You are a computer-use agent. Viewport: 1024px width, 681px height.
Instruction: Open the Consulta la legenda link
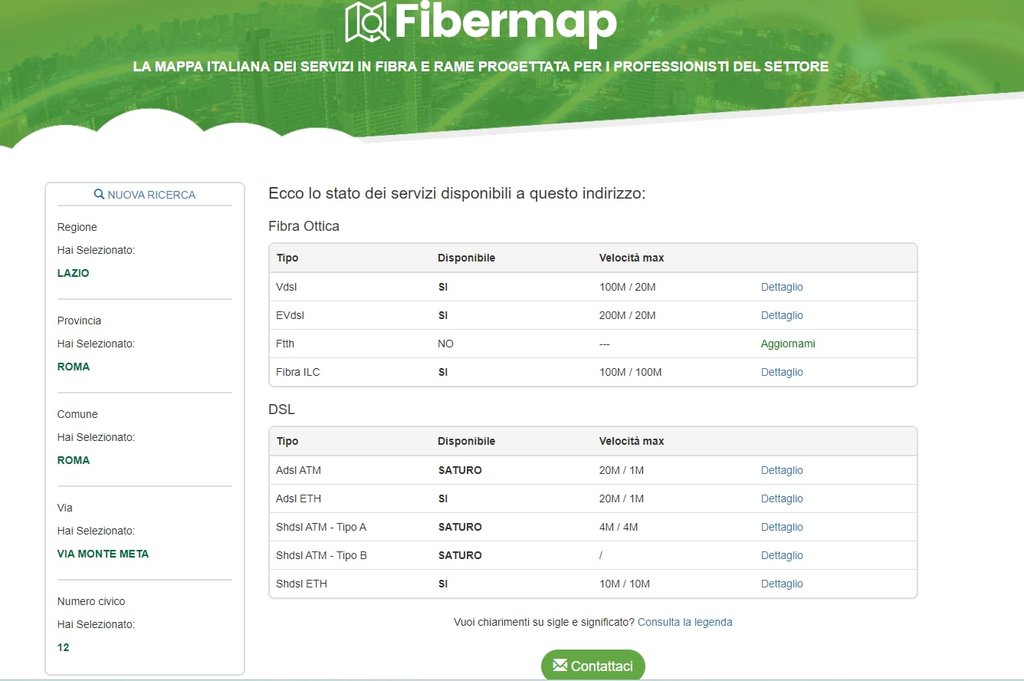tap(684, 622)
